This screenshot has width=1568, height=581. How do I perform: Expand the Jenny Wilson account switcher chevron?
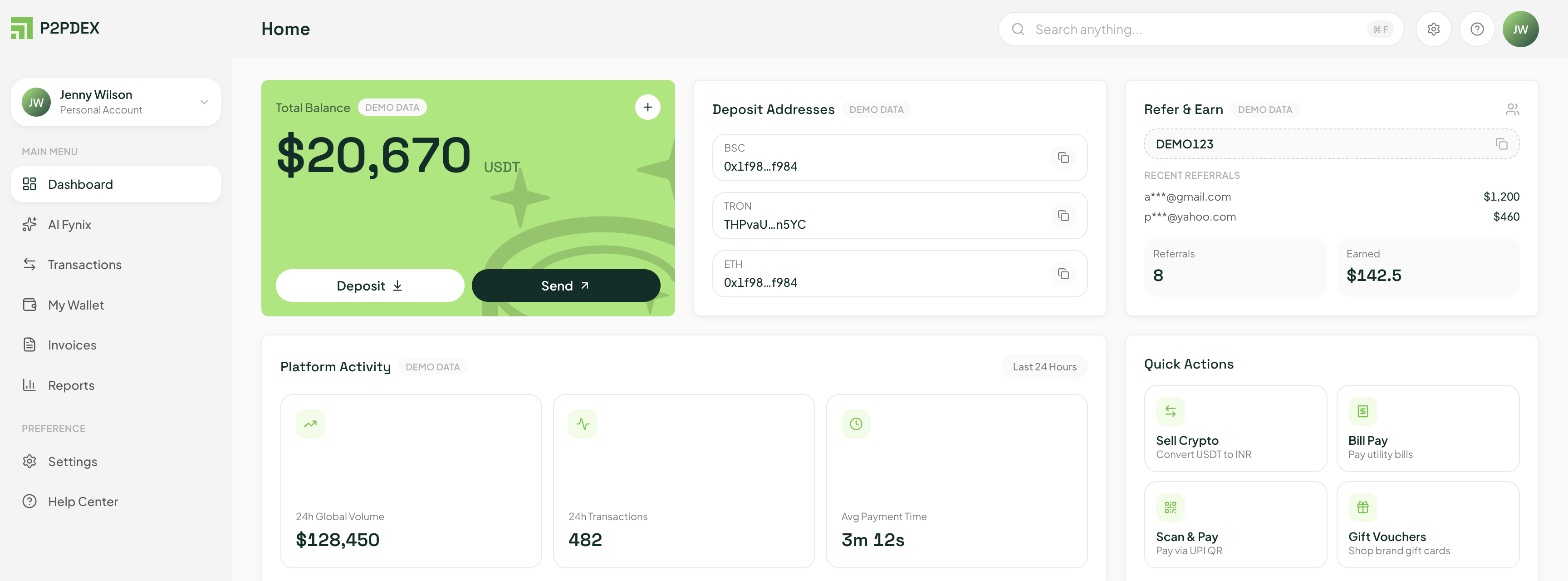205,102
